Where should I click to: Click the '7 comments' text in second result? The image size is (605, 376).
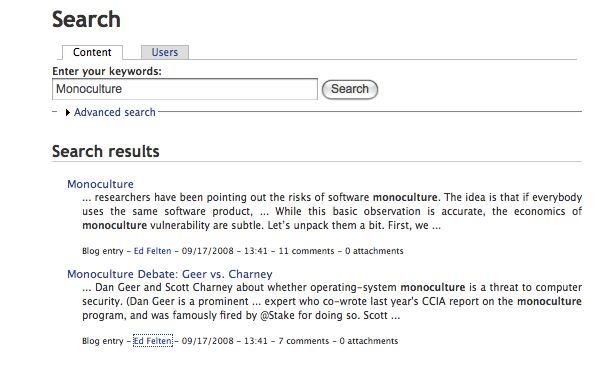304,341
